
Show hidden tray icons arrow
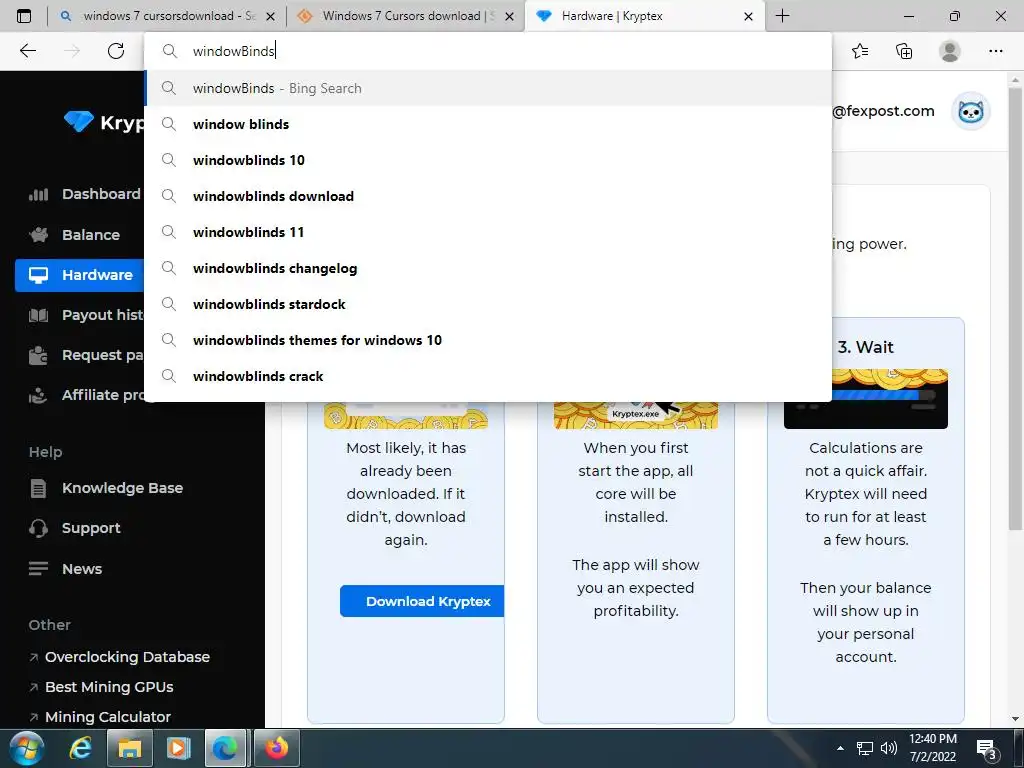click(x=840, y=748)
